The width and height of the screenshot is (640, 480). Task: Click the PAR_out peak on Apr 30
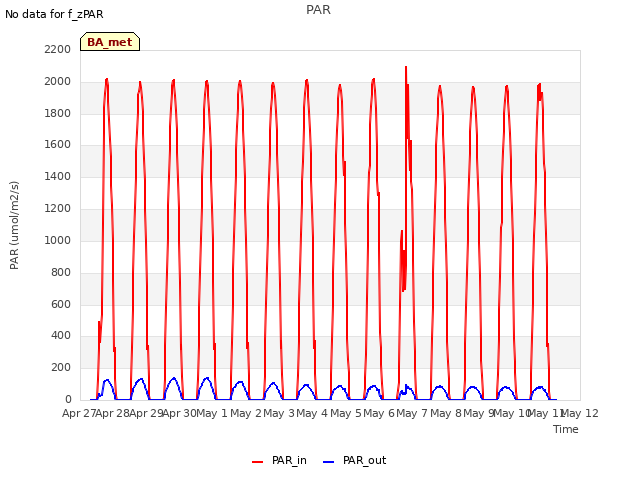pyautogui.click(x=207, y=378)
